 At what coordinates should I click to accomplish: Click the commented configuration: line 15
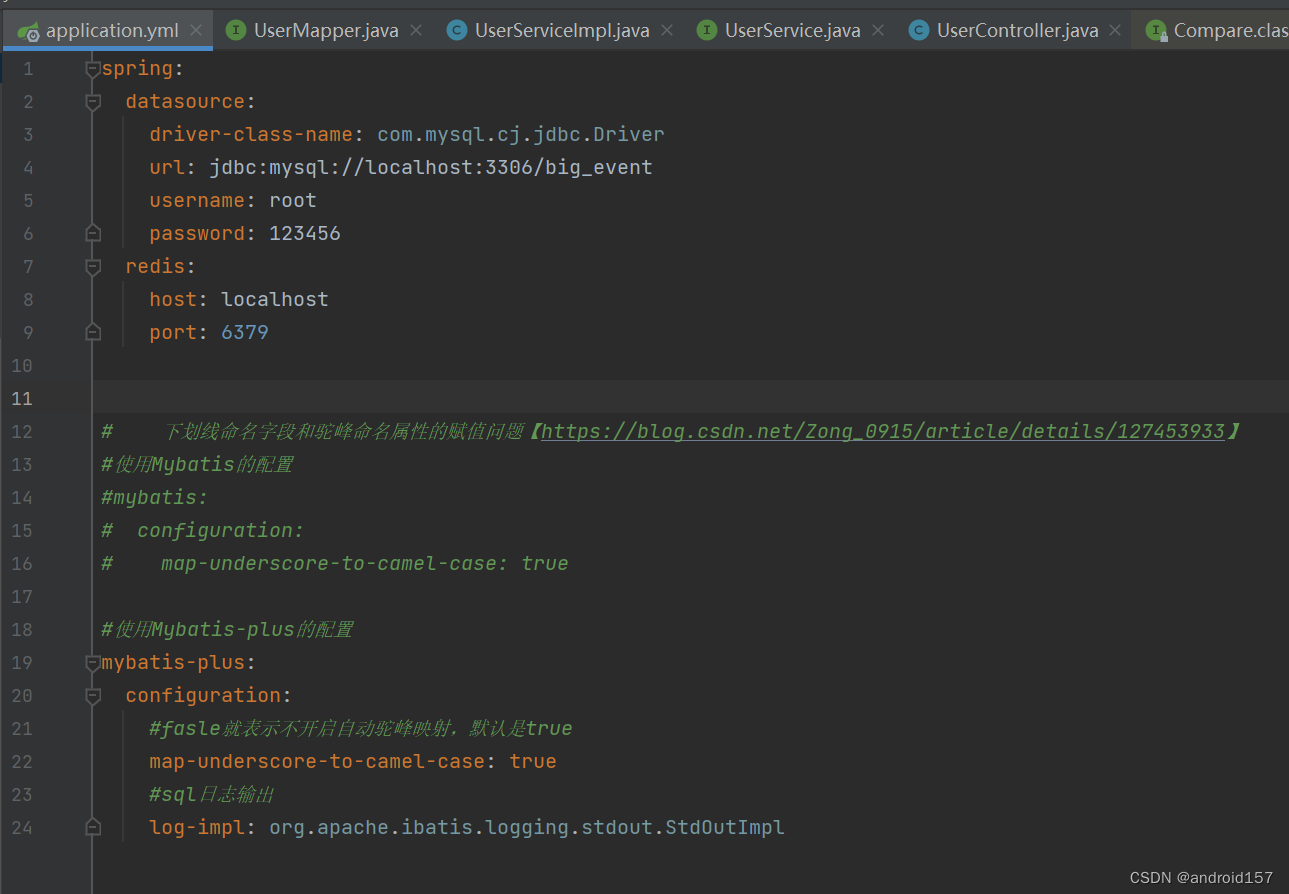[203, 530]
